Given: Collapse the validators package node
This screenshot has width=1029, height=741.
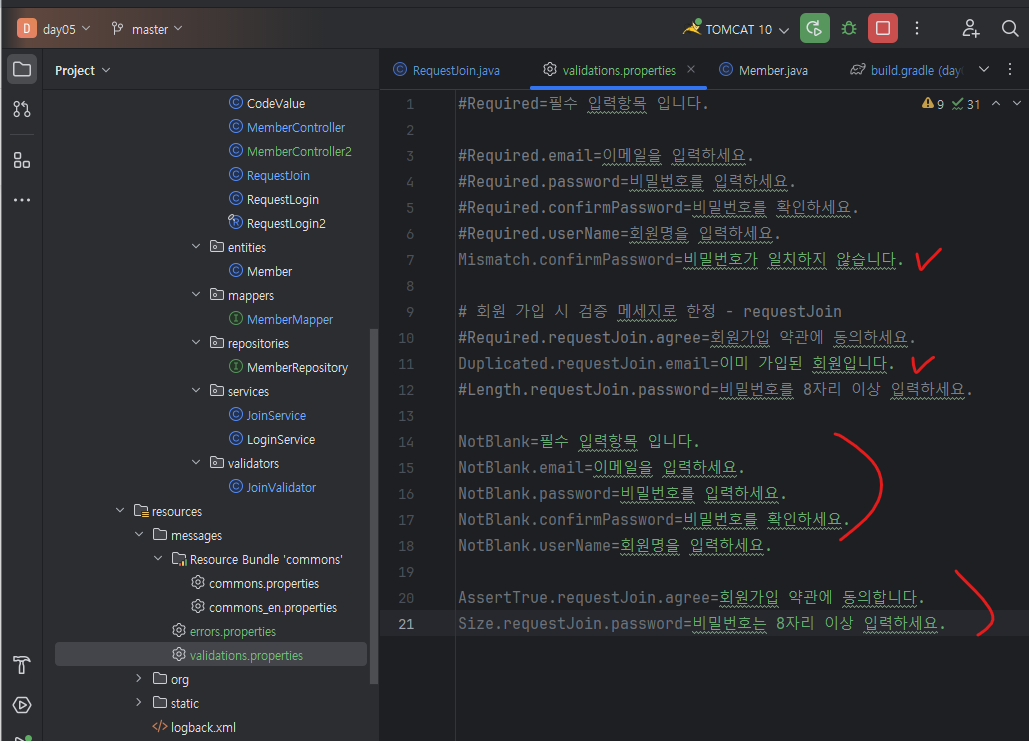Looking at the screenshot, I should 197,463.
